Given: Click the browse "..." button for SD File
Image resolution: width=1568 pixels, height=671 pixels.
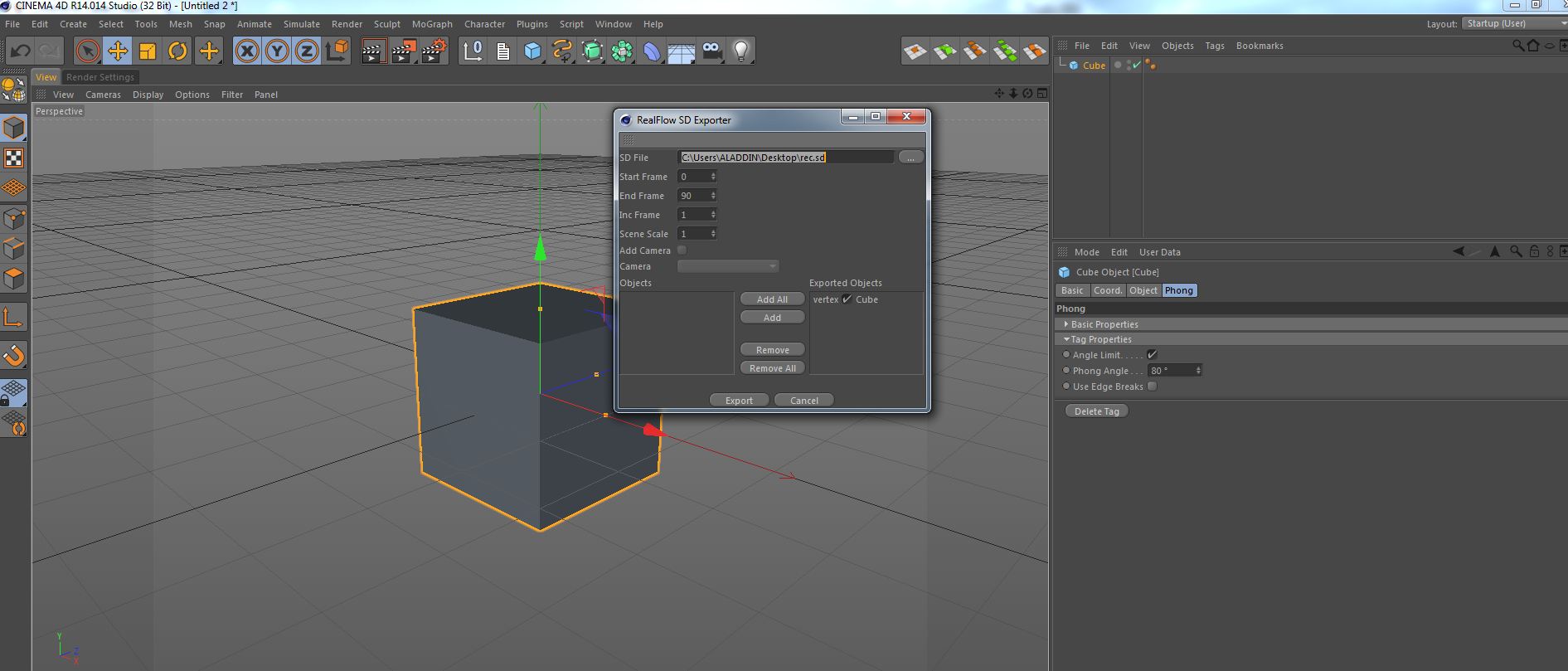Looking at the screenshot, I should (910, 158).
